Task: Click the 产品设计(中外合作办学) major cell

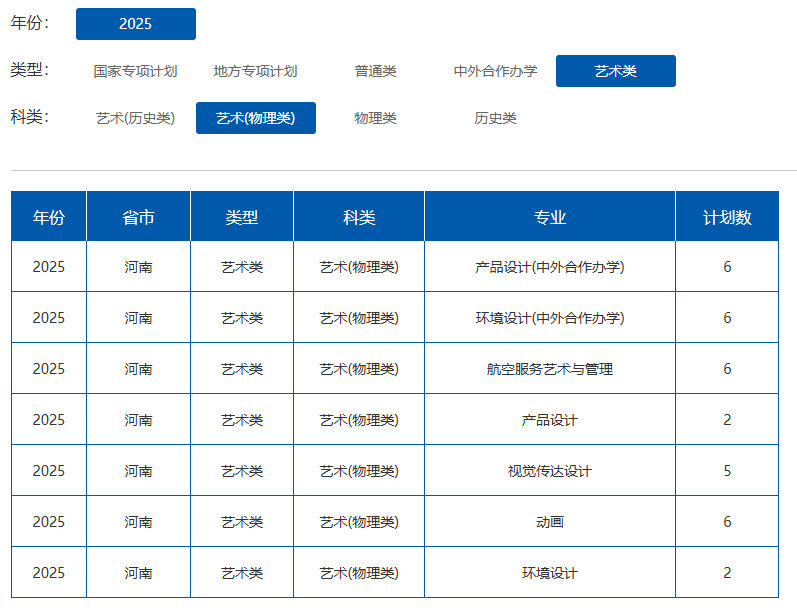Action: [x=550, y=267]
